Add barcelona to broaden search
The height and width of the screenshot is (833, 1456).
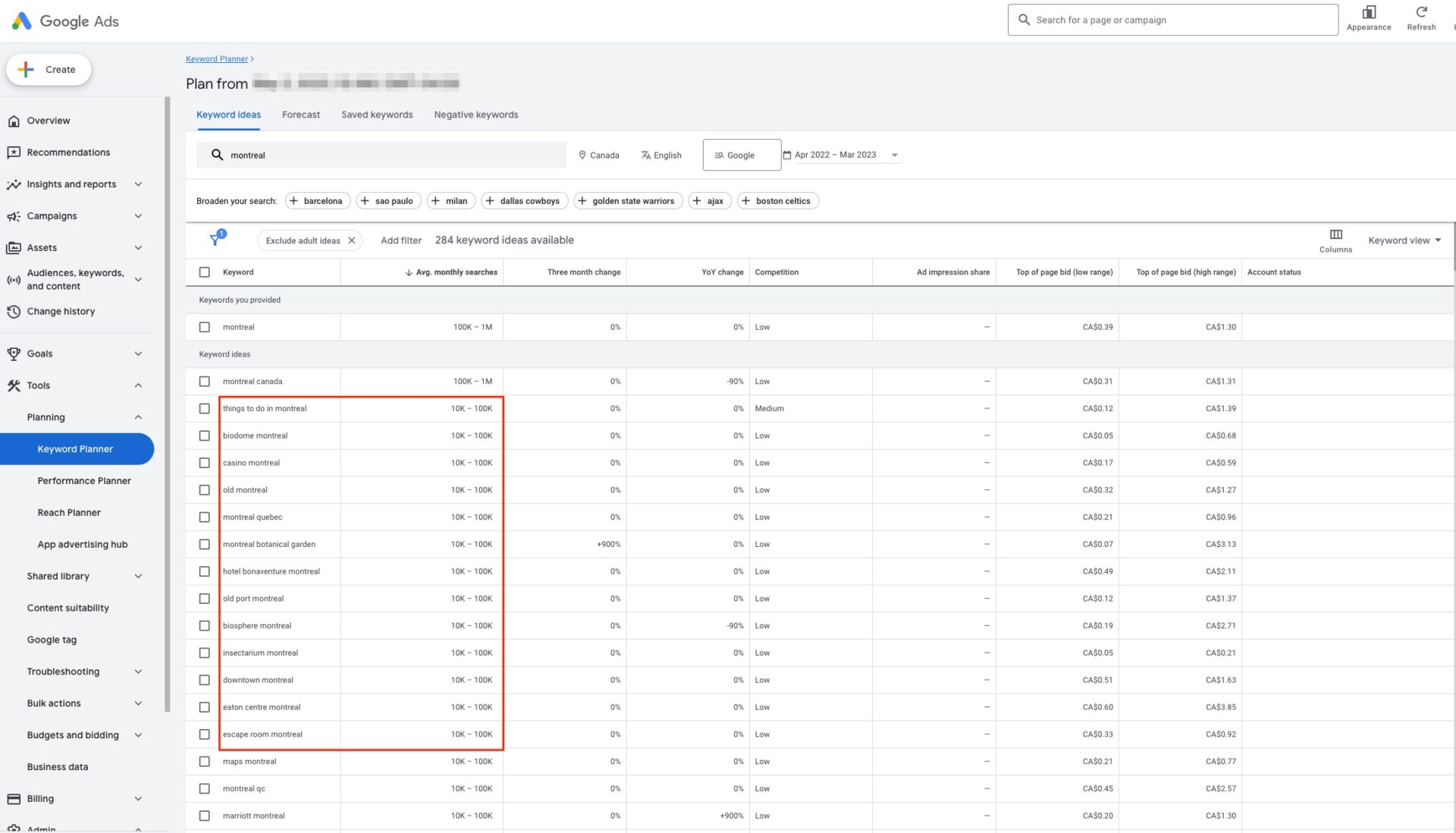[x=317, y=201]
